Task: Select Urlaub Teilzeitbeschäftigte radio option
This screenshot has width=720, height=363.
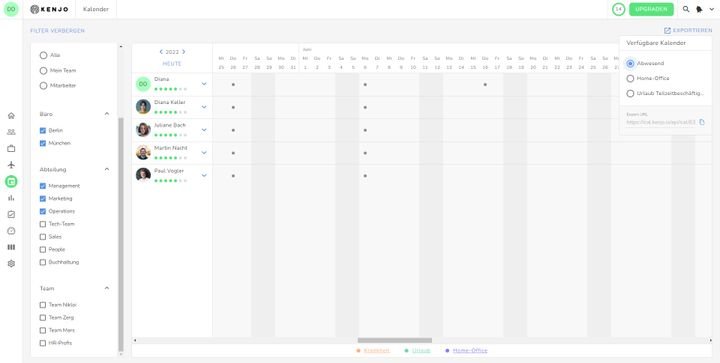Action: coord(630,93)
